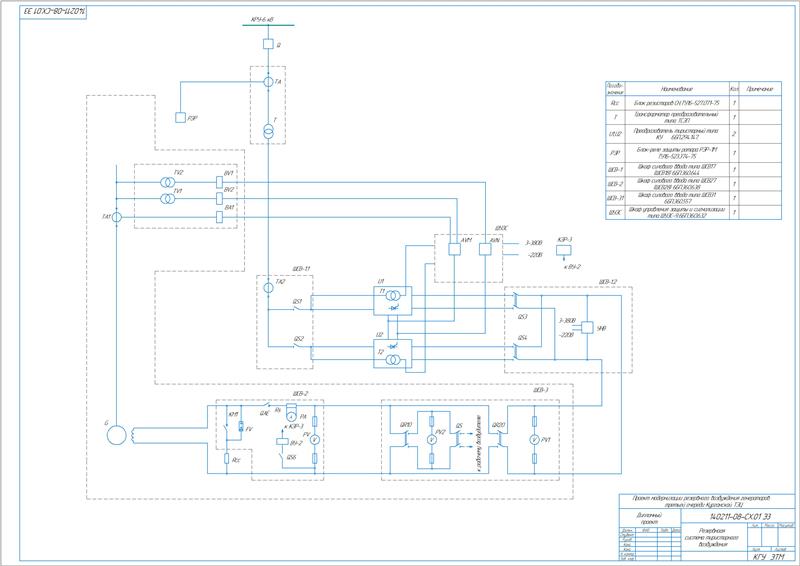This screenshot has height=566, width=800.
Task: Select the УНВ square block
Action: 587,327
